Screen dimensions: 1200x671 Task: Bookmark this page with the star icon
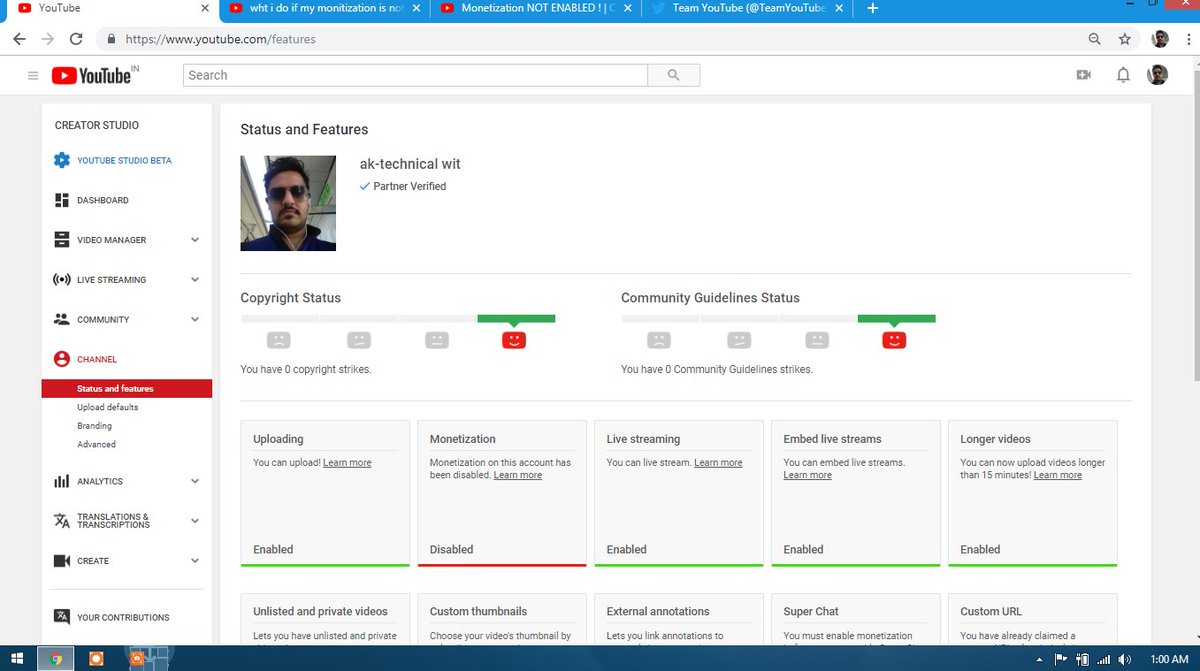(x=1125, y=39)
